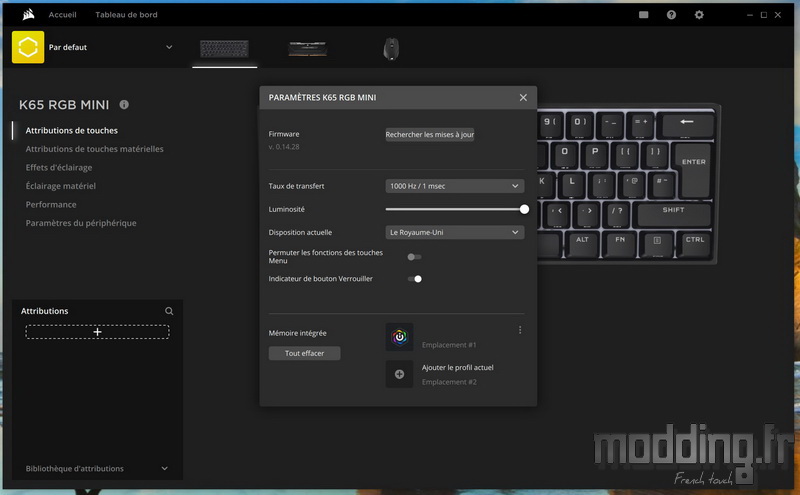The image size is (800, 495).
Task: Open Effets d'éclairage section
Action: tap(59, 167)
